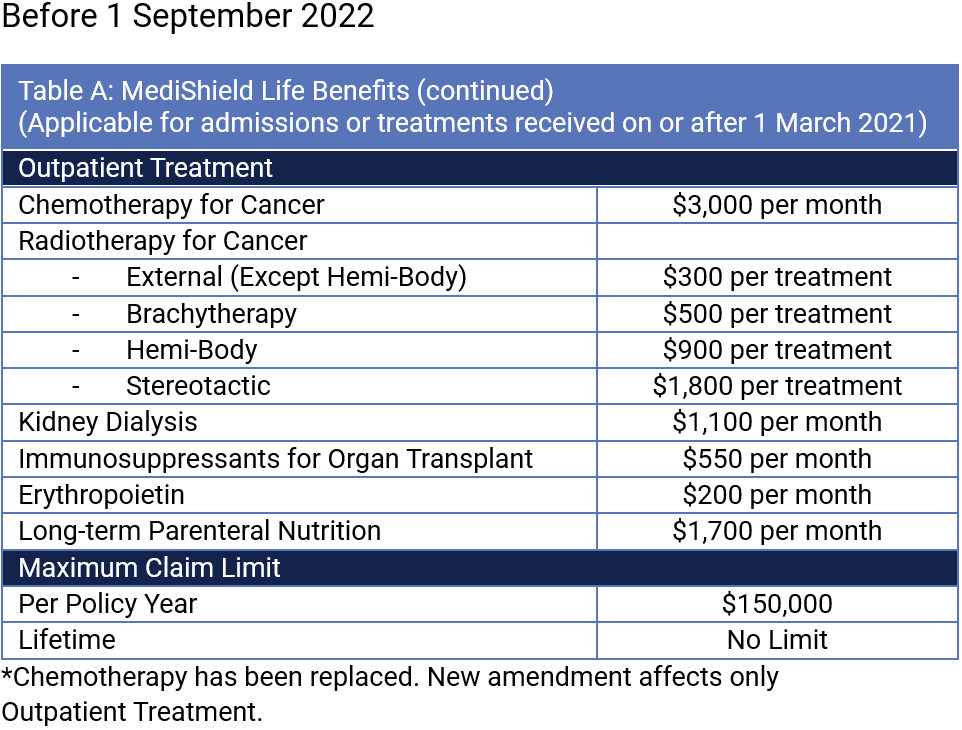Click the Kidney Dialysis row
The height and width of the screenshot is (730, 962).
click(x=480, y=422)
